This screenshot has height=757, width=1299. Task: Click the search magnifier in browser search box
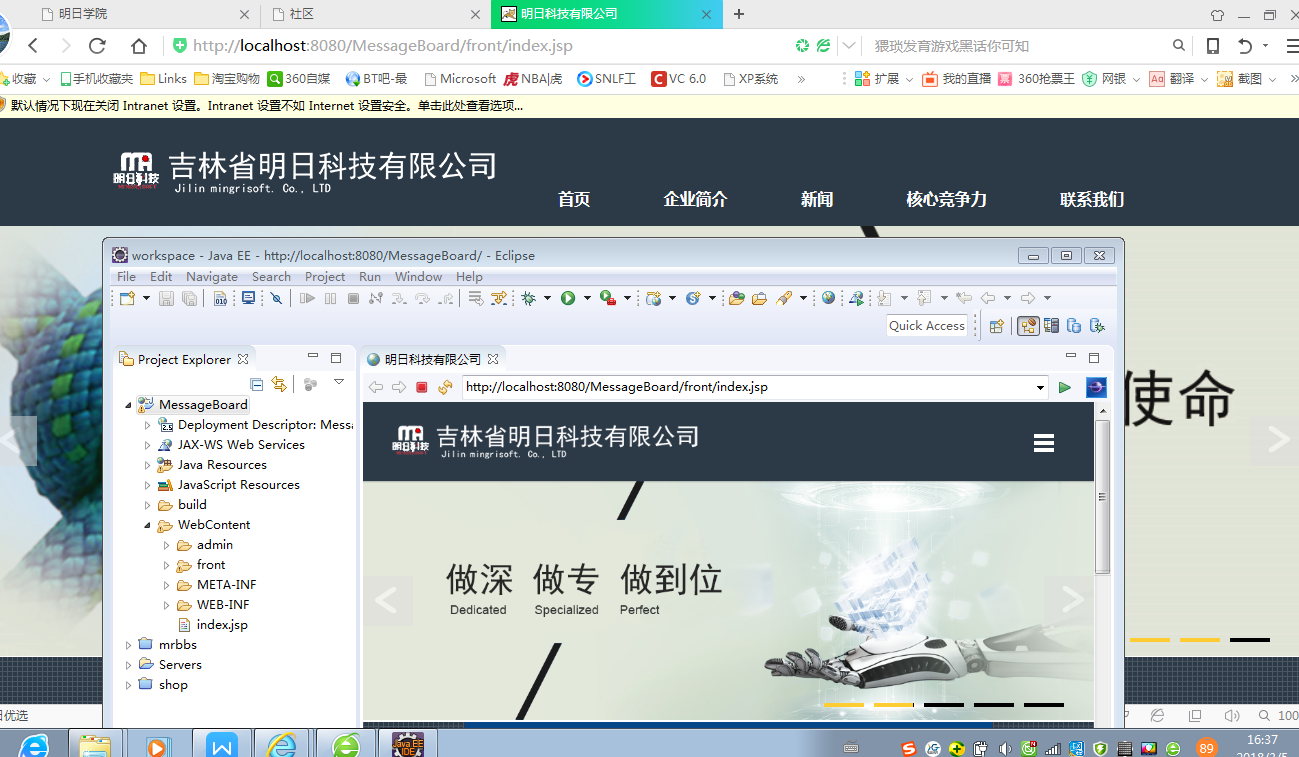tap(1179, 46)
